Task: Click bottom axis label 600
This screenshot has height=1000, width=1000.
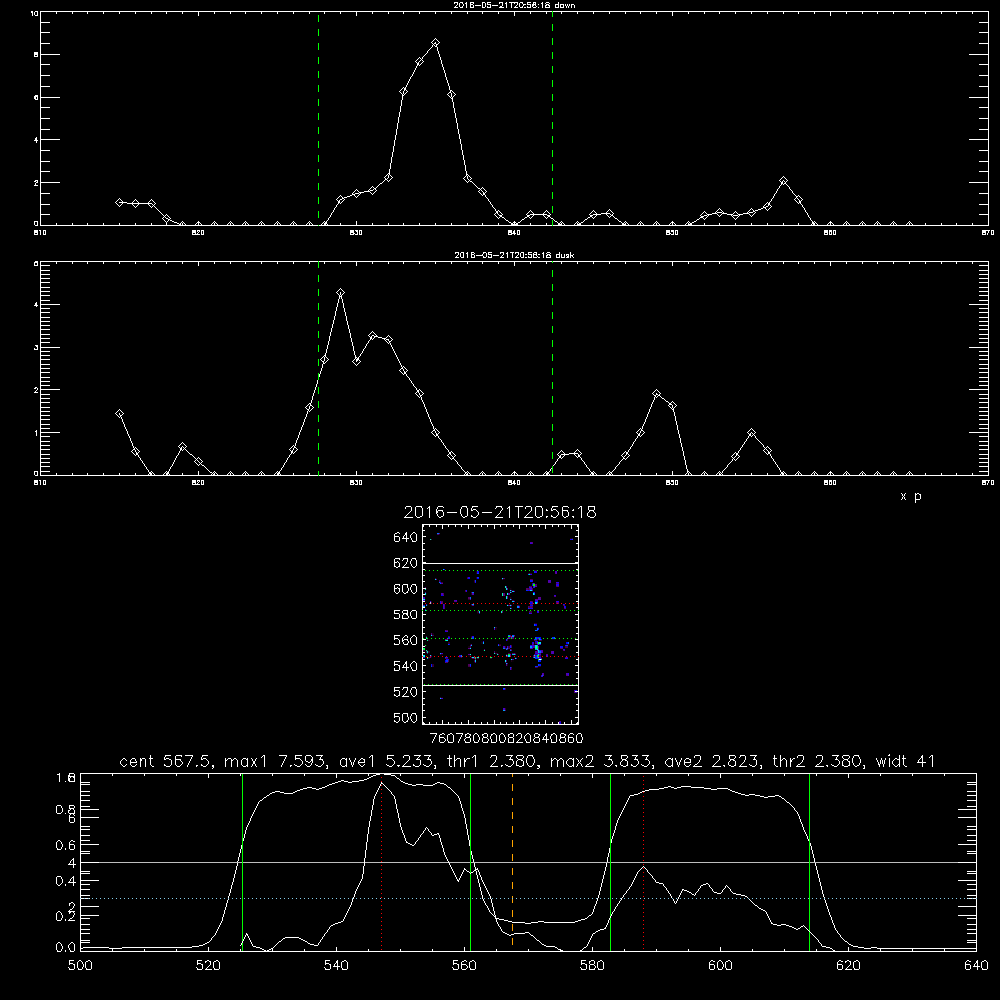Action: coord(720,966)
